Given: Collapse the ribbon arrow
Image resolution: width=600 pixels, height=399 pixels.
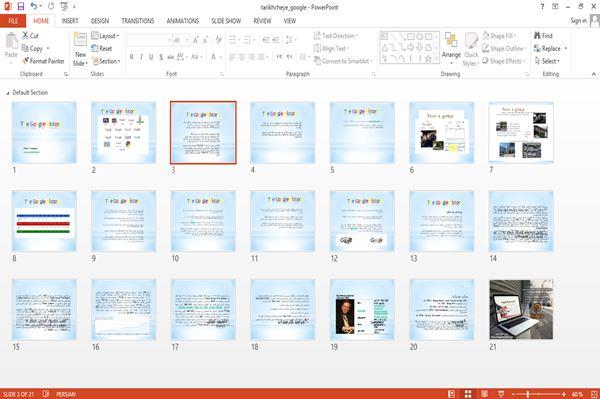Looking at the screenshot, I should 593,74.
